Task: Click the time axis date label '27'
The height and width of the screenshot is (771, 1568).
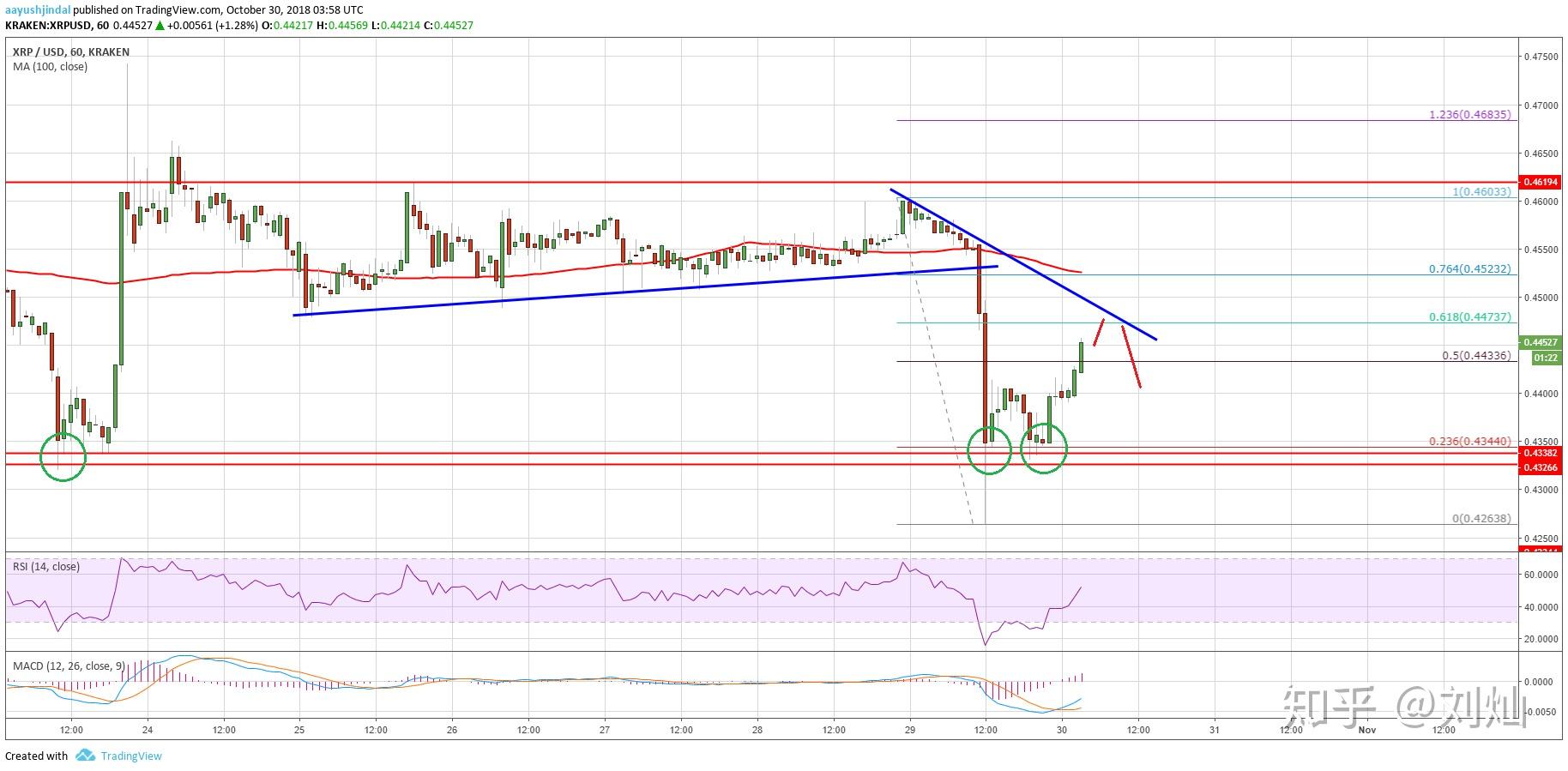Action: [605, 730]
